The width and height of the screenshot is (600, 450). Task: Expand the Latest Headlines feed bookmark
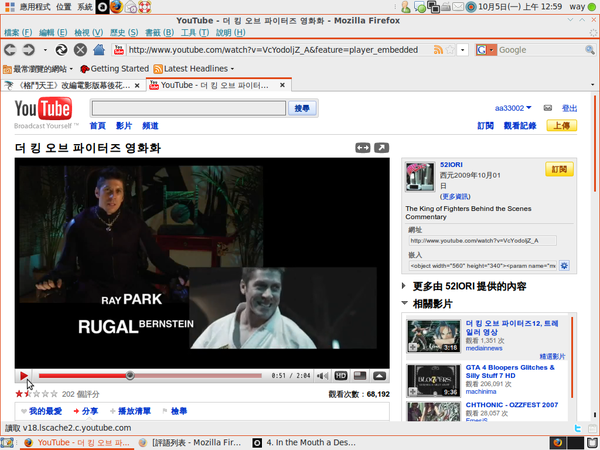194,69
